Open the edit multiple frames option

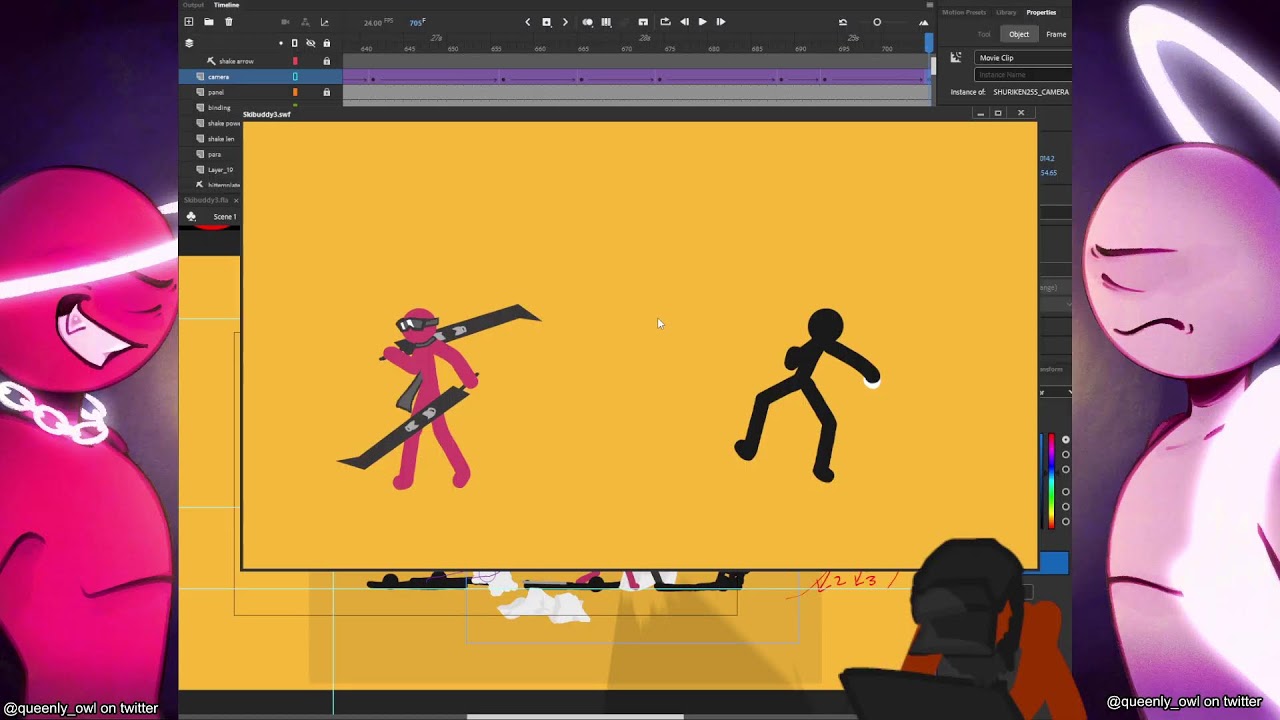[x=606, y=22]
